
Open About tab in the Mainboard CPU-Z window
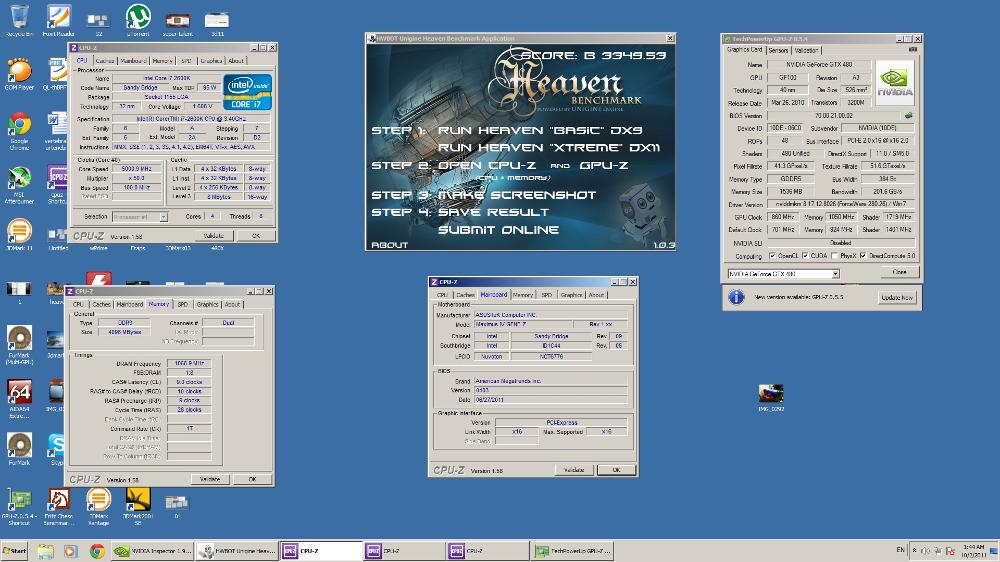coord(596,295)
